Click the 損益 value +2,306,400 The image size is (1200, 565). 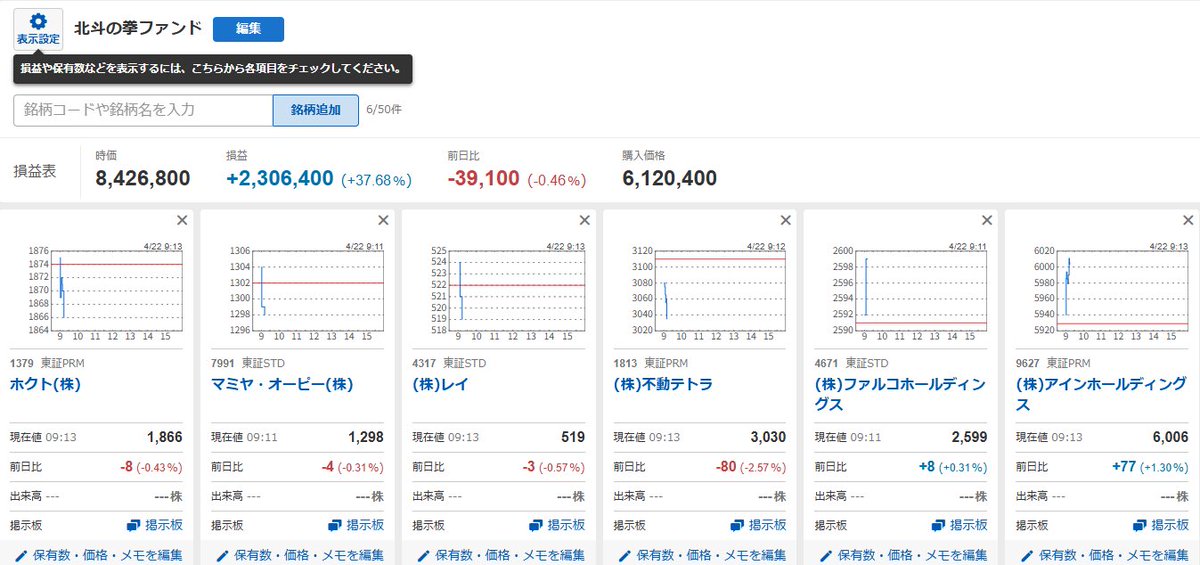coord(280,179)
